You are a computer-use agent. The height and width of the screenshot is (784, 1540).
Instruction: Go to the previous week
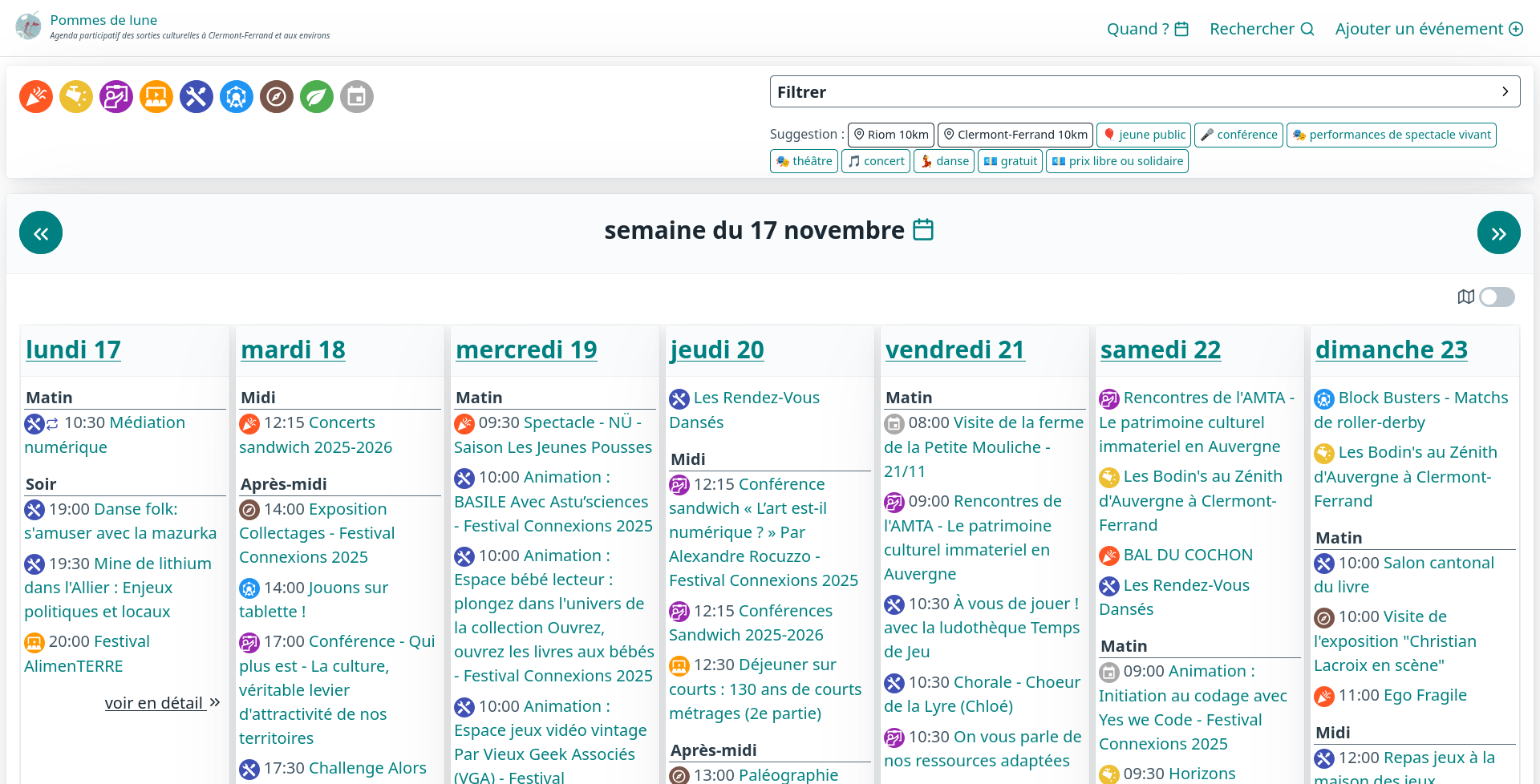click(x=41, y=232)
